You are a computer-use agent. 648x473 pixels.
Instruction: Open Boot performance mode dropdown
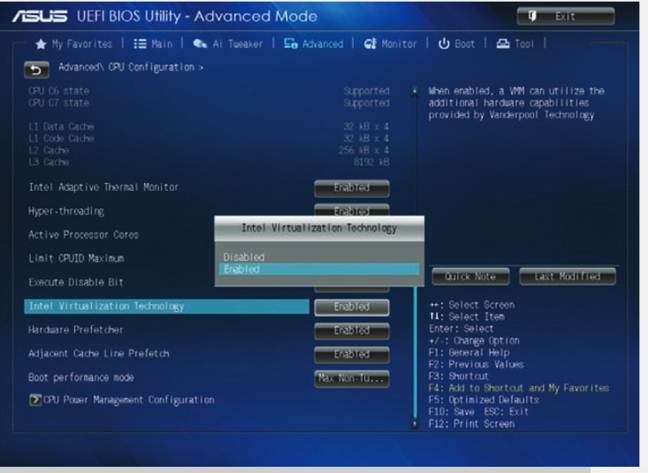[x=352, y=378]
